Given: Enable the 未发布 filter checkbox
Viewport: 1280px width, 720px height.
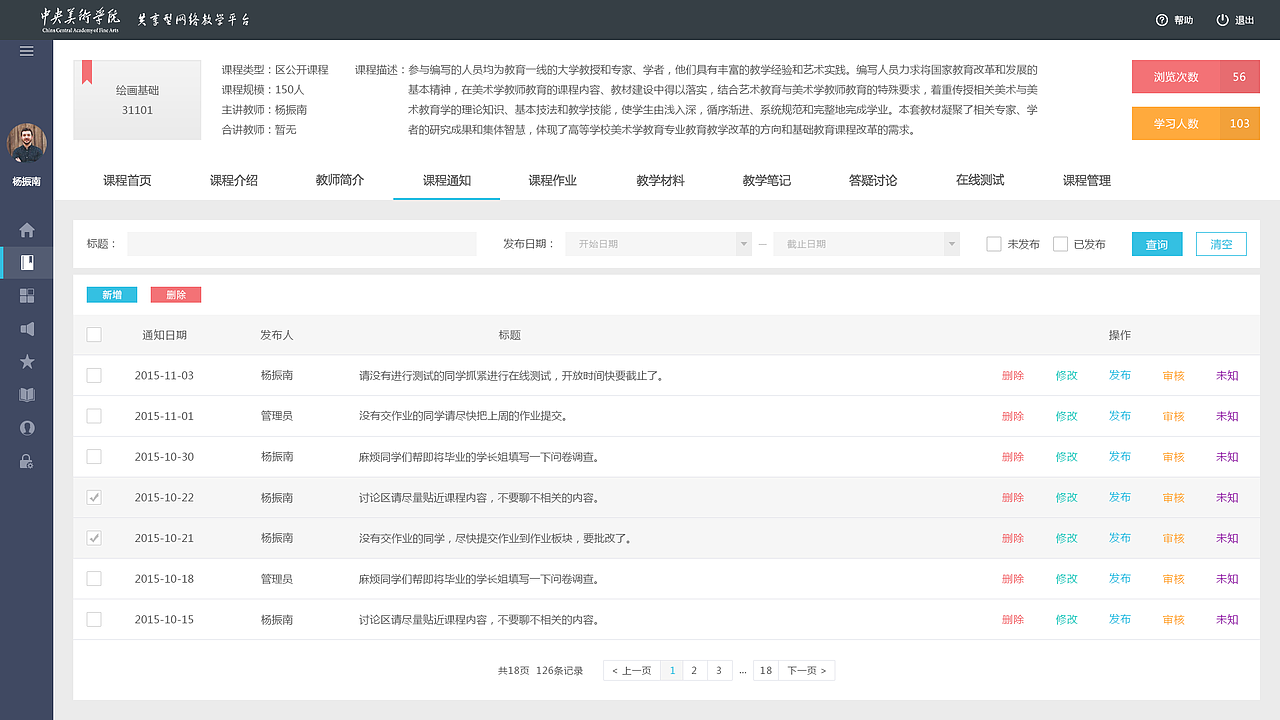Looking at the screenshot, I should (x=993, y=243).
